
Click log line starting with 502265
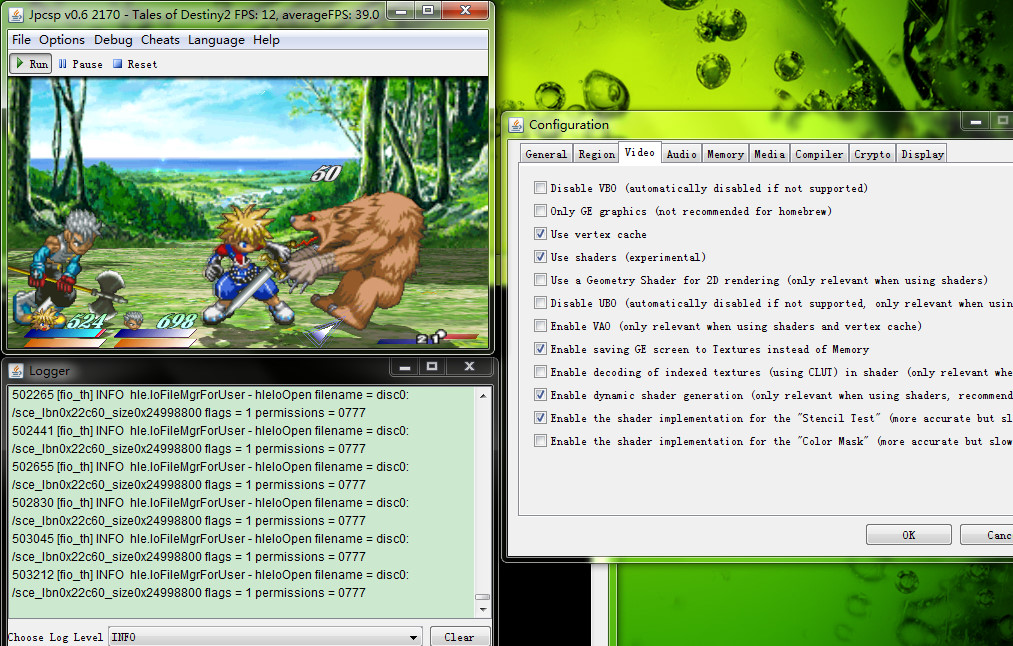point(211,395)
